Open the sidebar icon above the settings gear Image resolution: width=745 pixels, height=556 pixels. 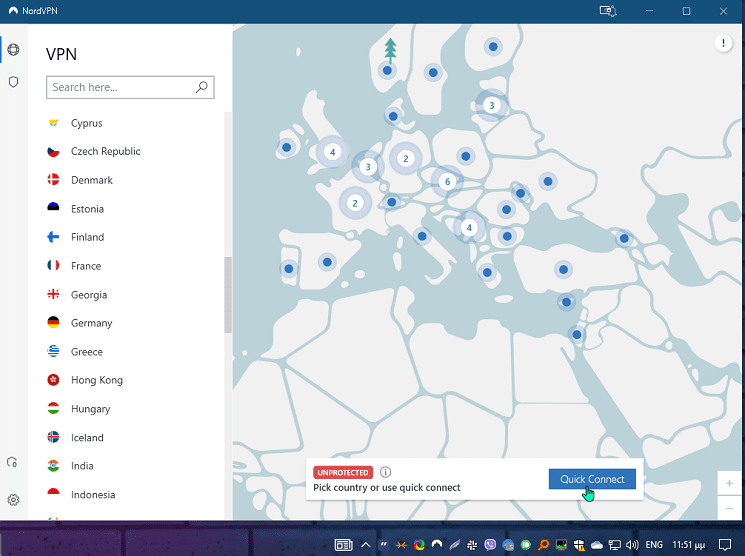tap(12, 462)
